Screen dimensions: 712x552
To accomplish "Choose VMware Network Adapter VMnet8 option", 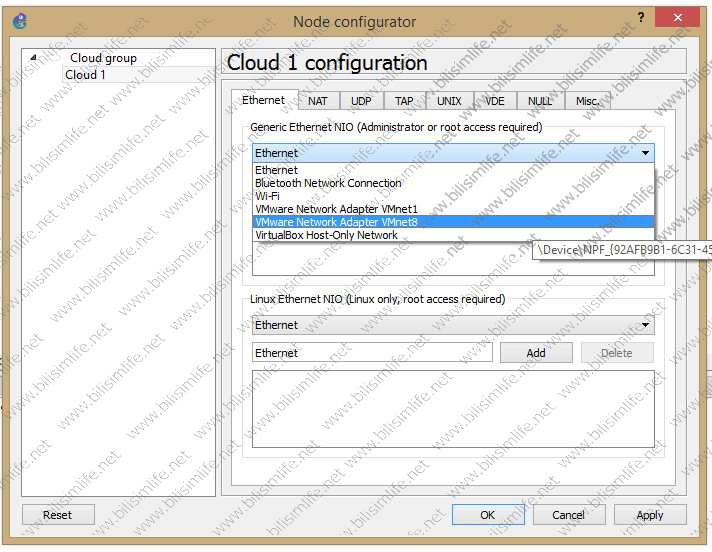I will [x=336, y=222].
